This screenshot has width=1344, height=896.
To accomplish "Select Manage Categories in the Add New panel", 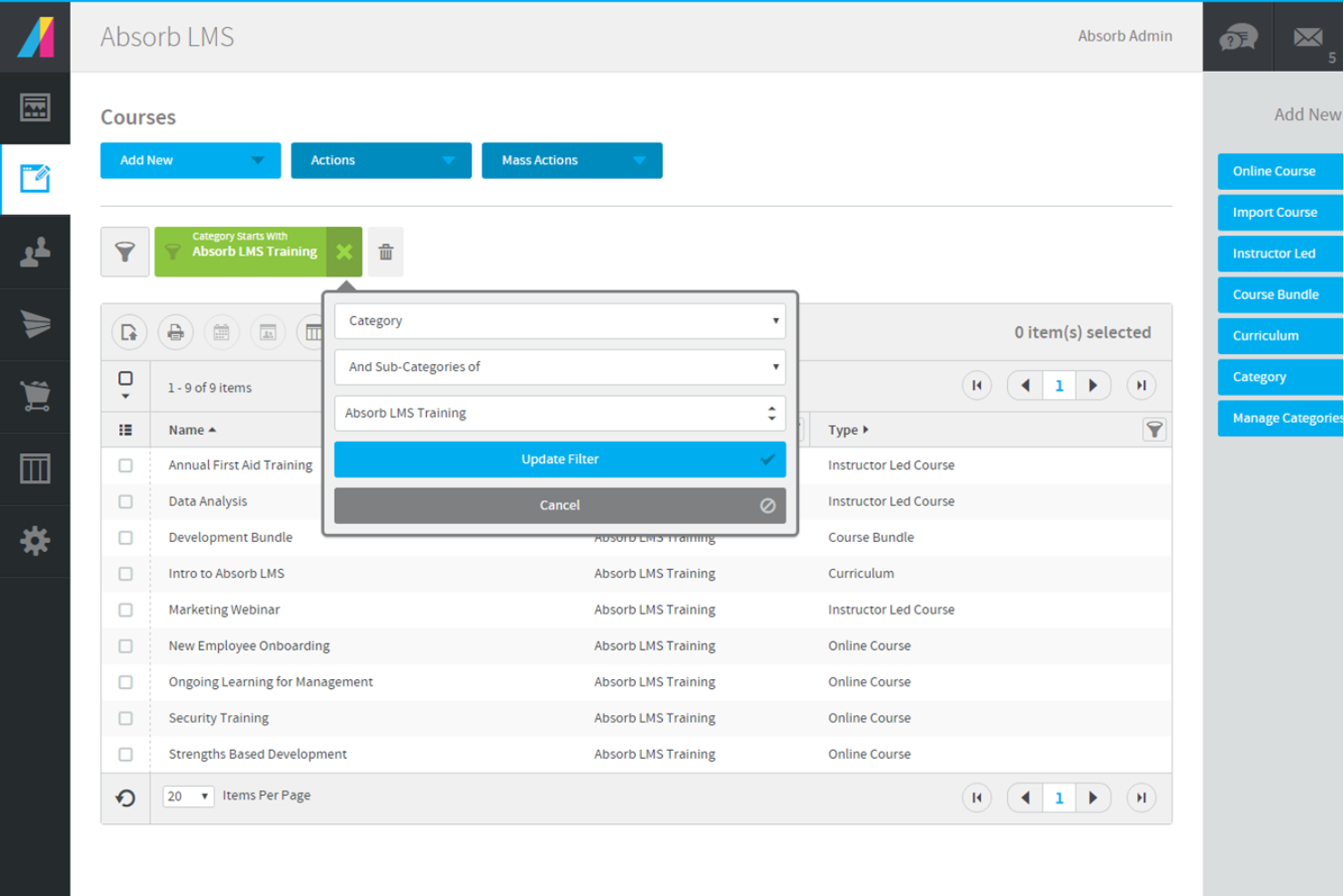I will pyautogui.click(x=1287, y=418).
